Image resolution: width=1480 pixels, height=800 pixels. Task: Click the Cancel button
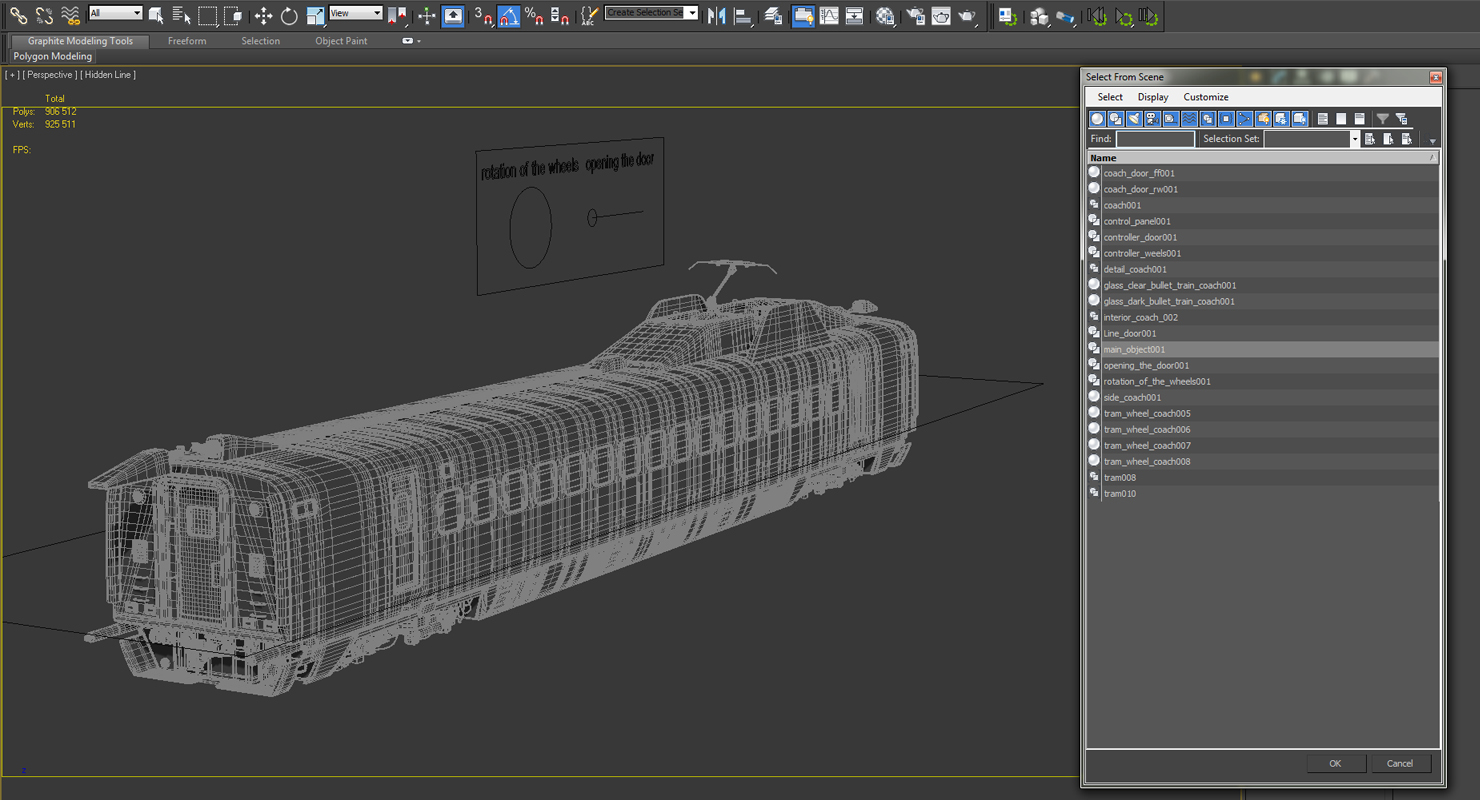(x=1400, y=763)
